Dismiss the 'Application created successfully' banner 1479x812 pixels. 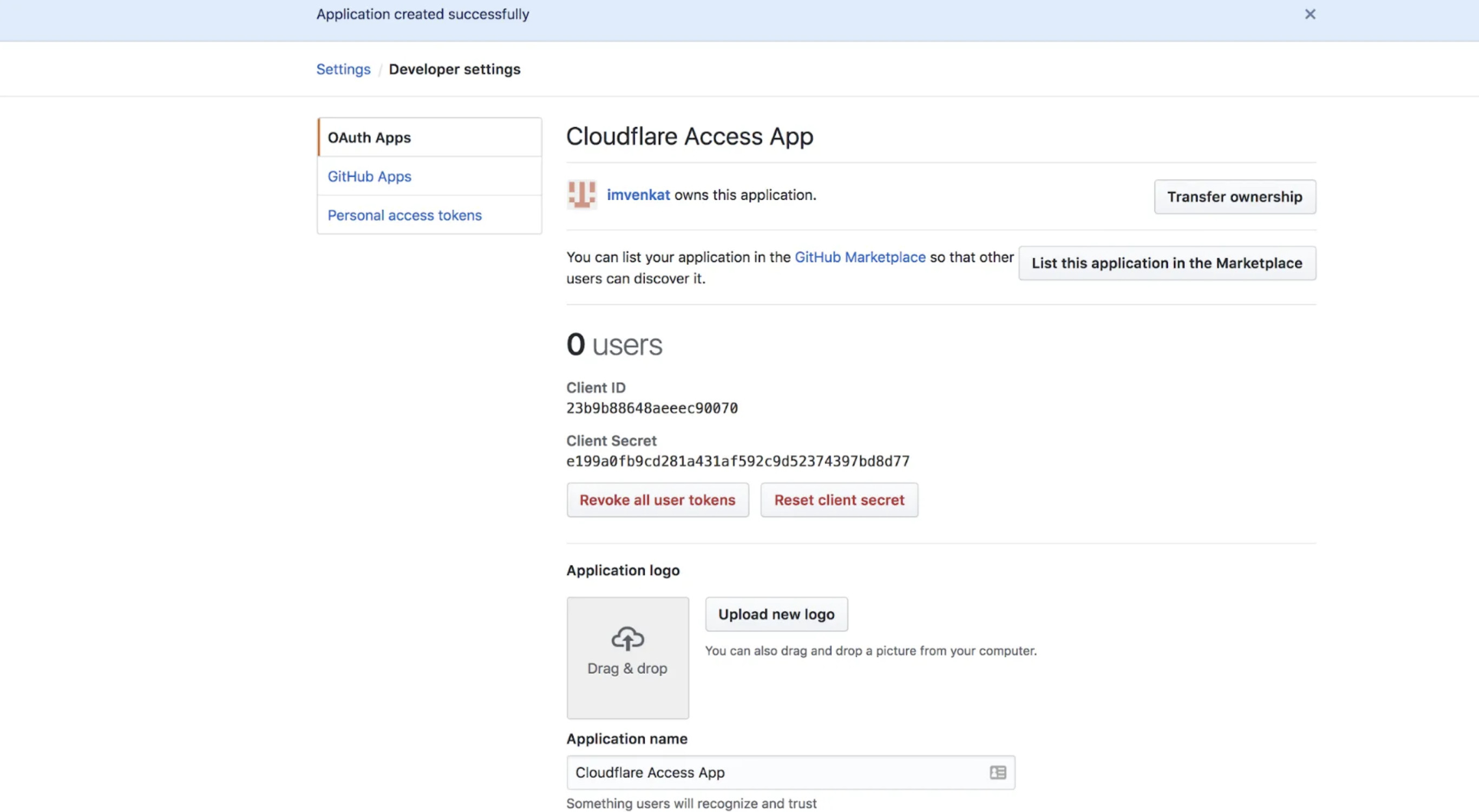pyautogui.click(x=1310, y=15)
